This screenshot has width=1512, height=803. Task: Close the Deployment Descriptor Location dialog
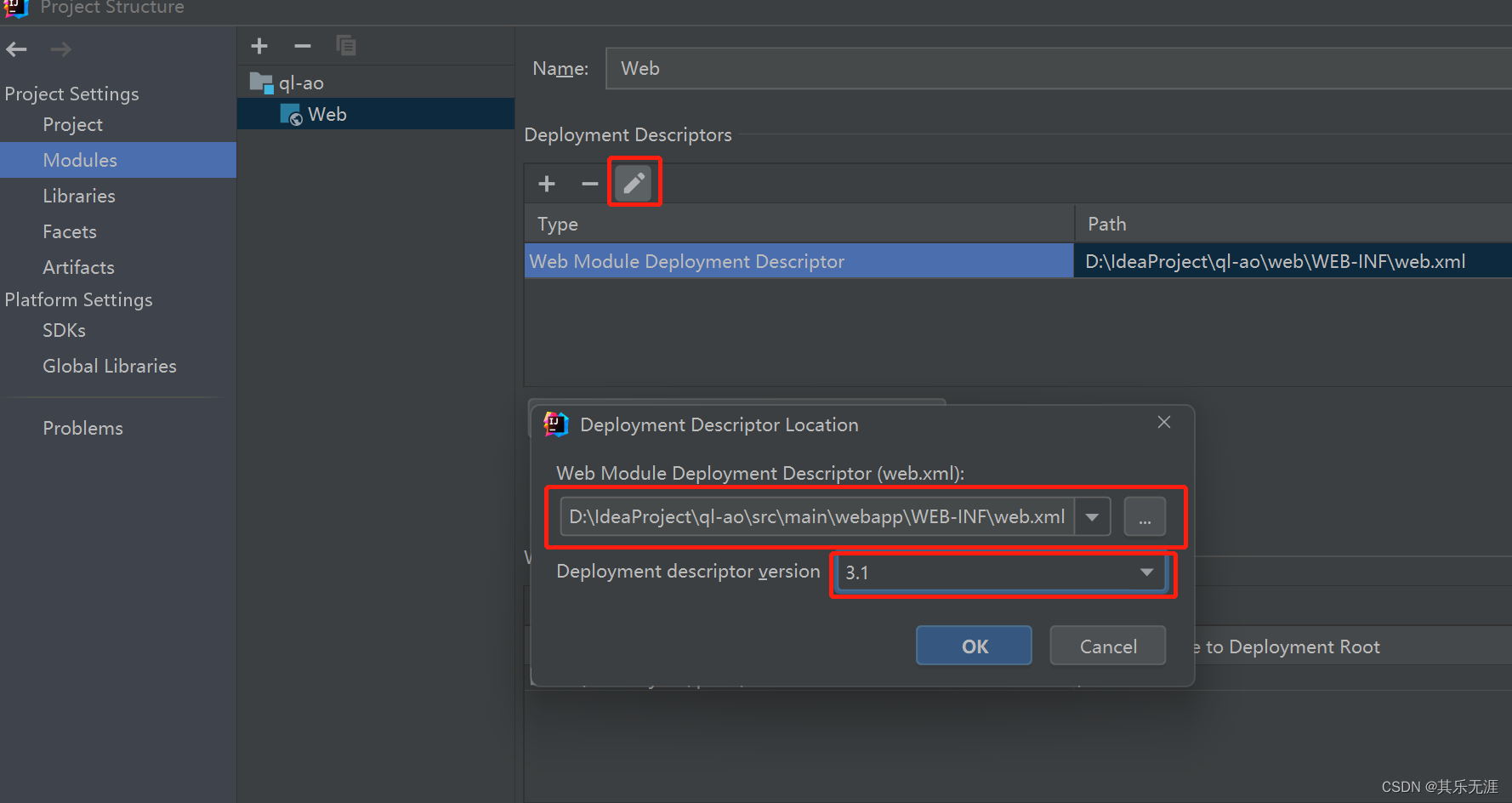1164,423
